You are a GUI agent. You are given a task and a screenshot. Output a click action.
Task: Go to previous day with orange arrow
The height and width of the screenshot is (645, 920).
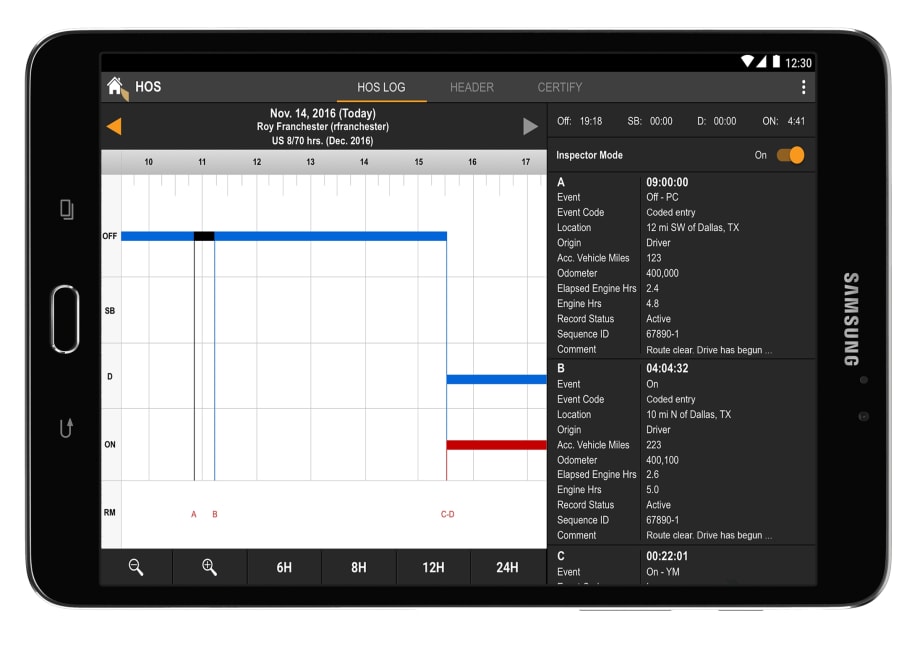tap(114, 126)
